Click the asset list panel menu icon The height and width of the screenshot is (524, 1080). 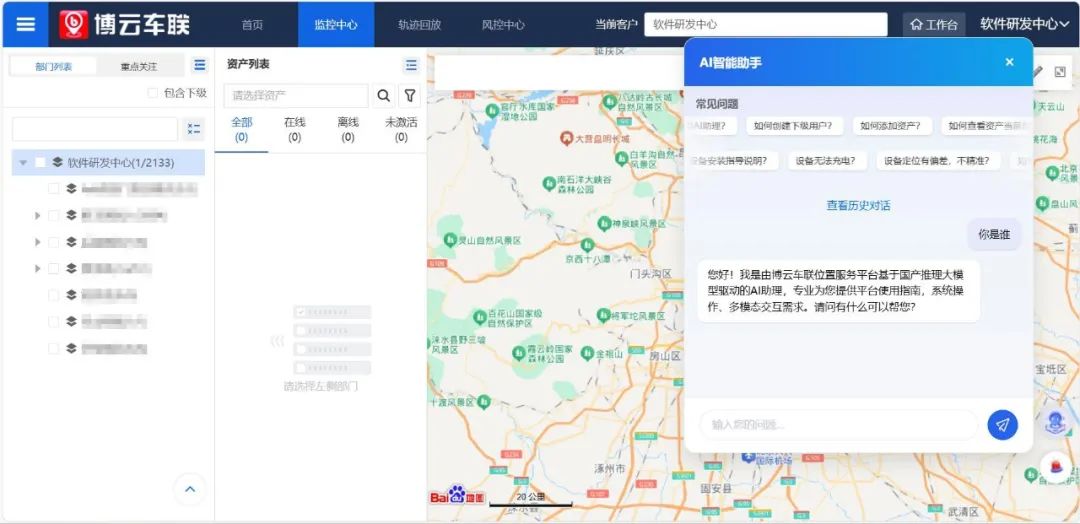(411, 65)
